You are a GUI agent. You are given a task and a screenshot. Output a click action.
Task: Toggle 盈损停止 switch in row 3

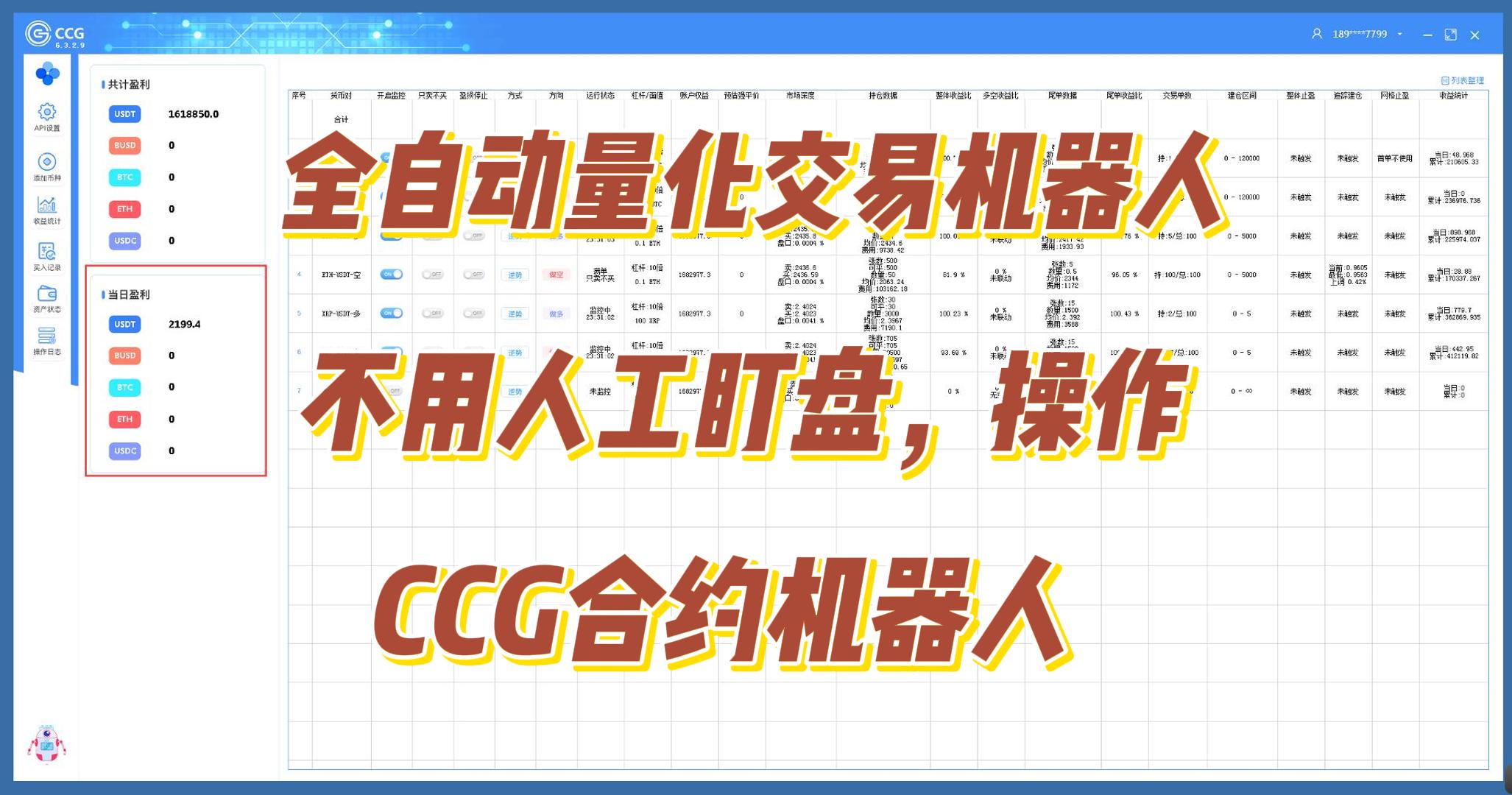473,236
